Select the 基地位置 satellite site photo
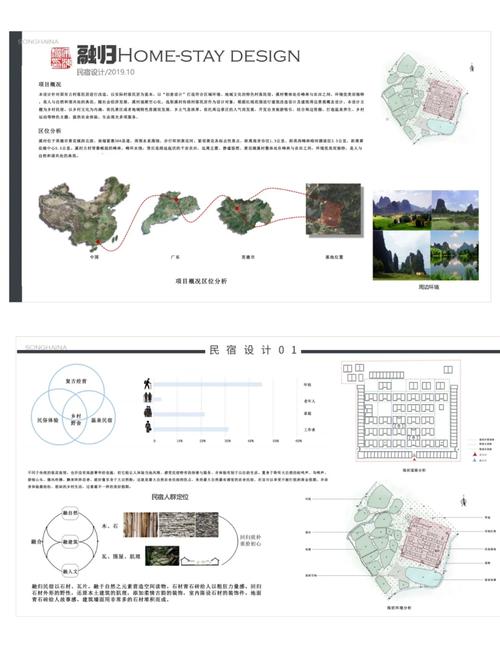This screenshot has height=653, width=500. point(333,209)
